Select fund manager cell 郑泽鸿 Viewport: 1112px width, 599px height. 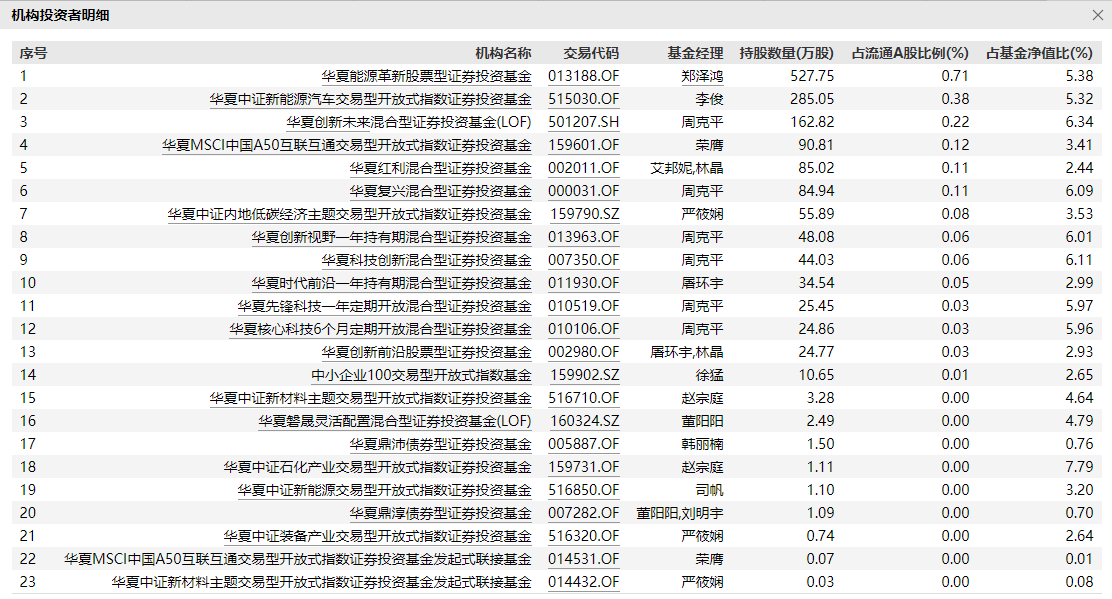tap(702, 76)
